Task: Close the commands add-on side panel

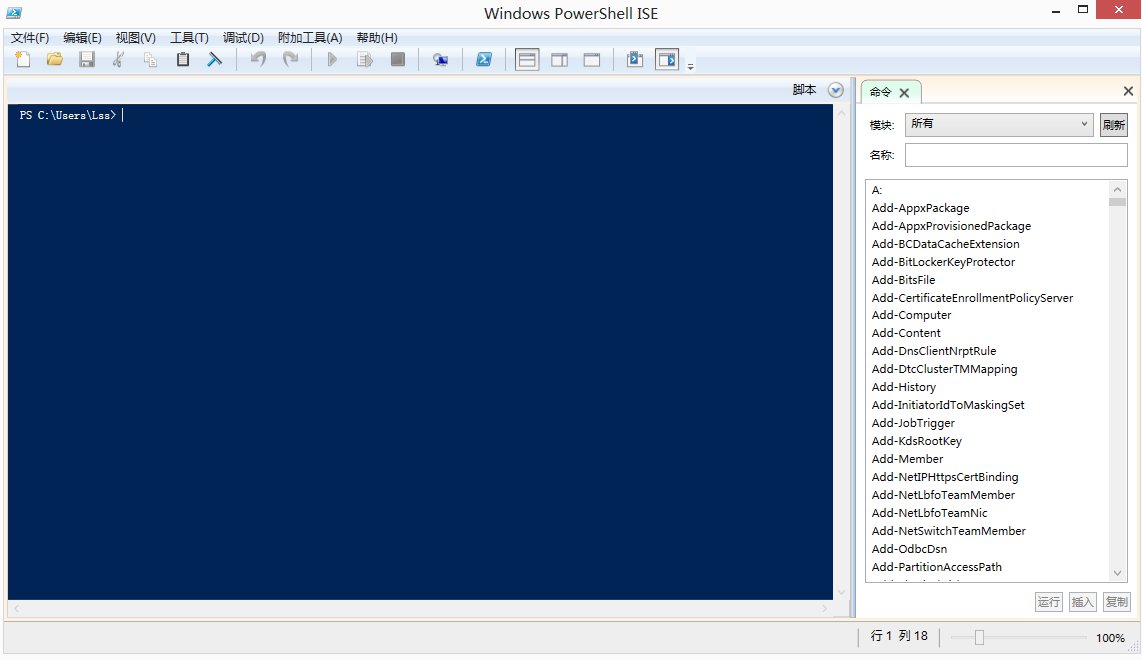Action: point(1128,91)
